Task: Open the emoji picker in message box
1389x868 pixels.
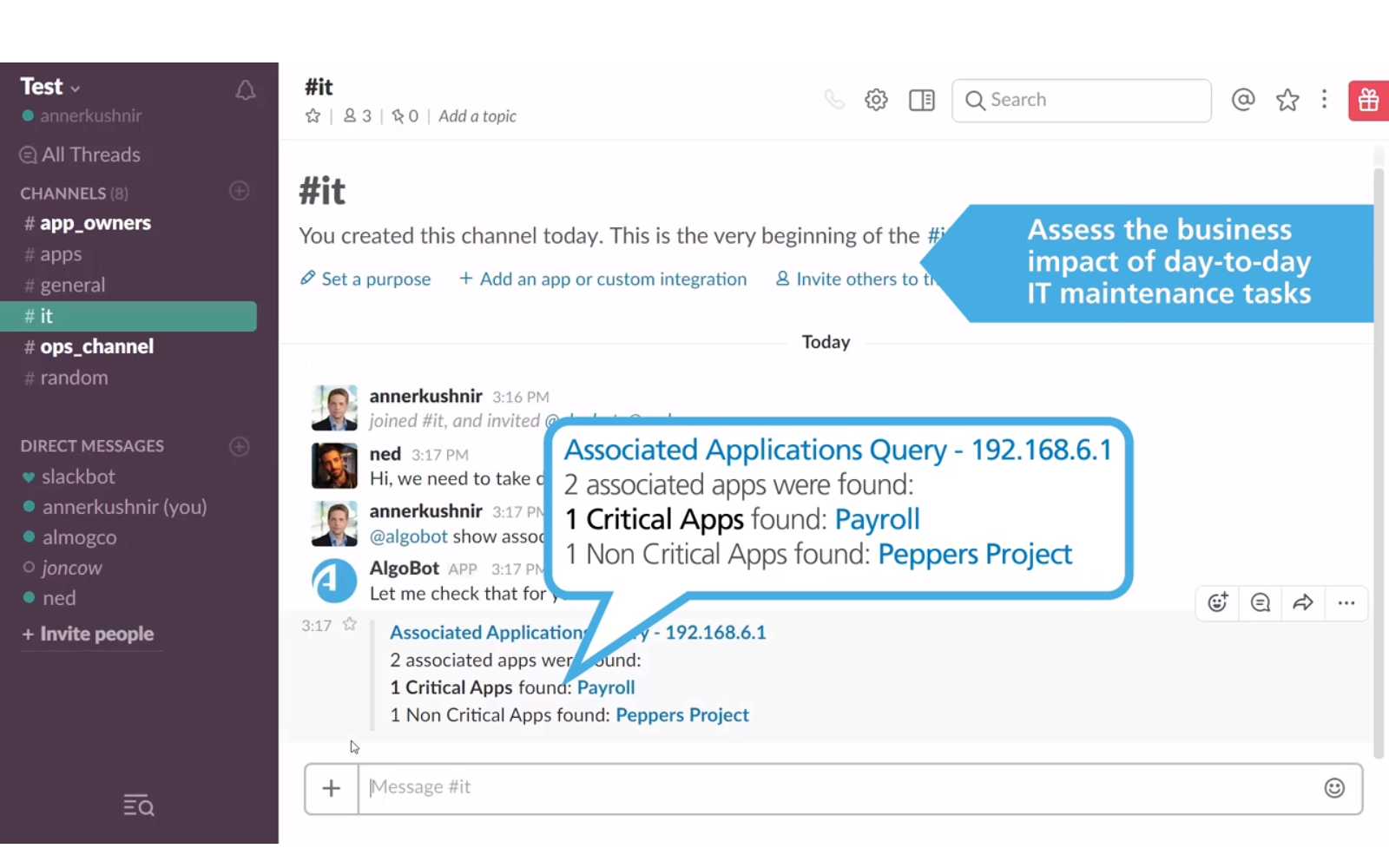Action: pos(1334,788)
